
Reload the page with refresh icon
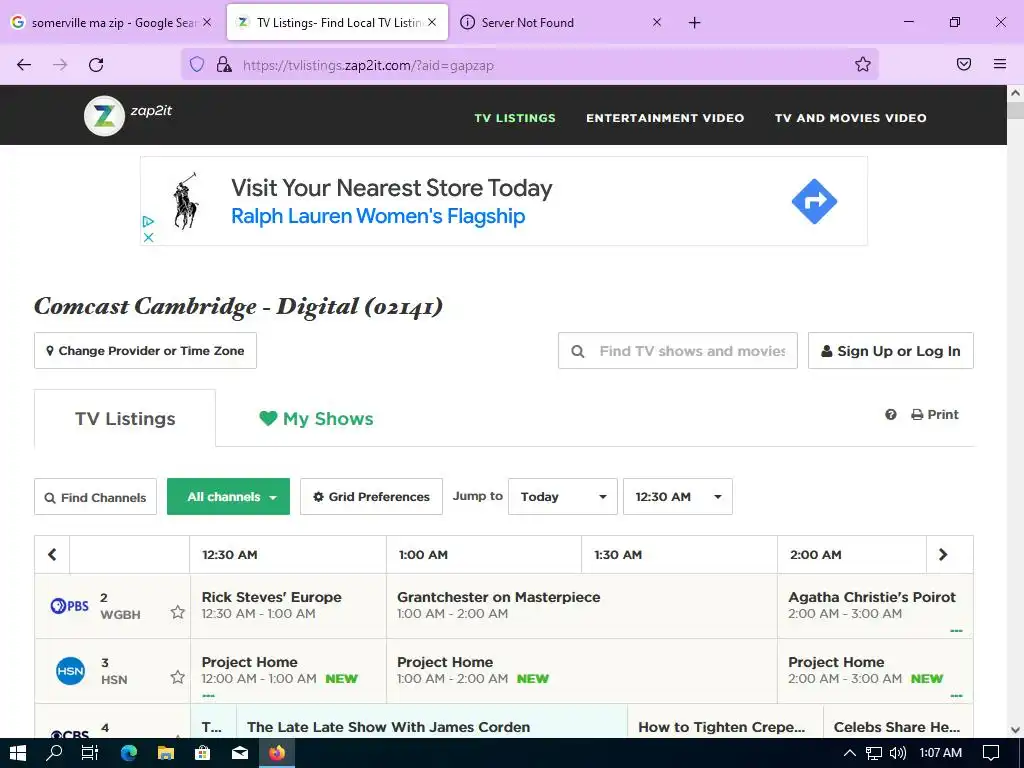pos(96,65)
